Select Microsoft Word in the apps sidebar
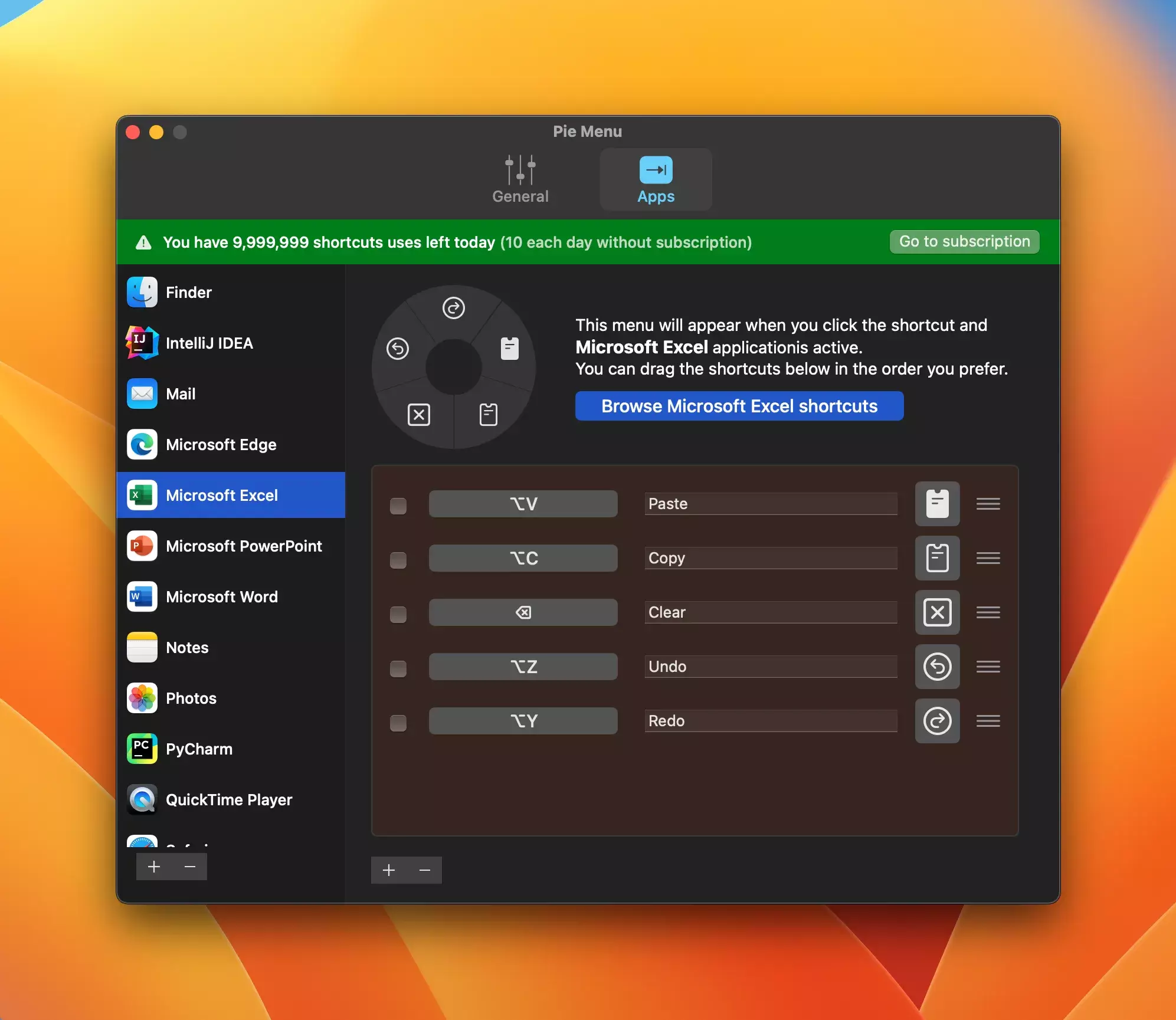 click(222, 597)
